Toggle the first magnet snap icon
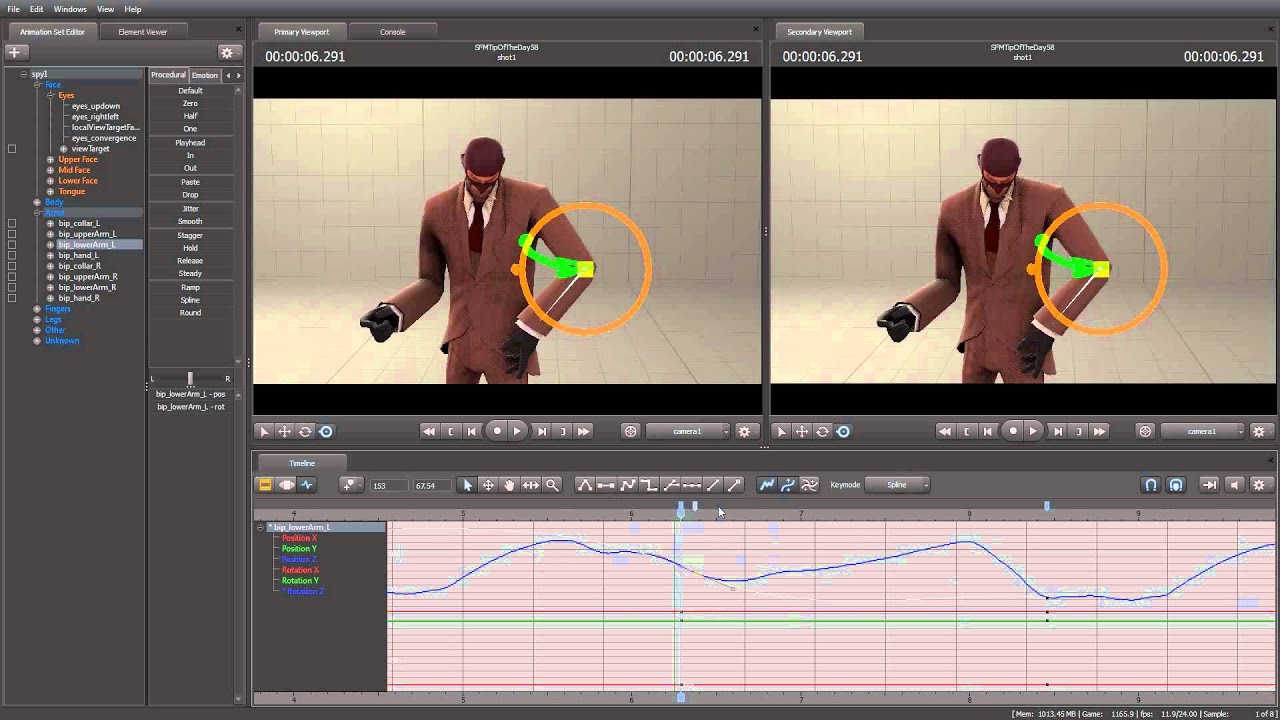This screenshot has height=720, width=1280. point(1151,485)
